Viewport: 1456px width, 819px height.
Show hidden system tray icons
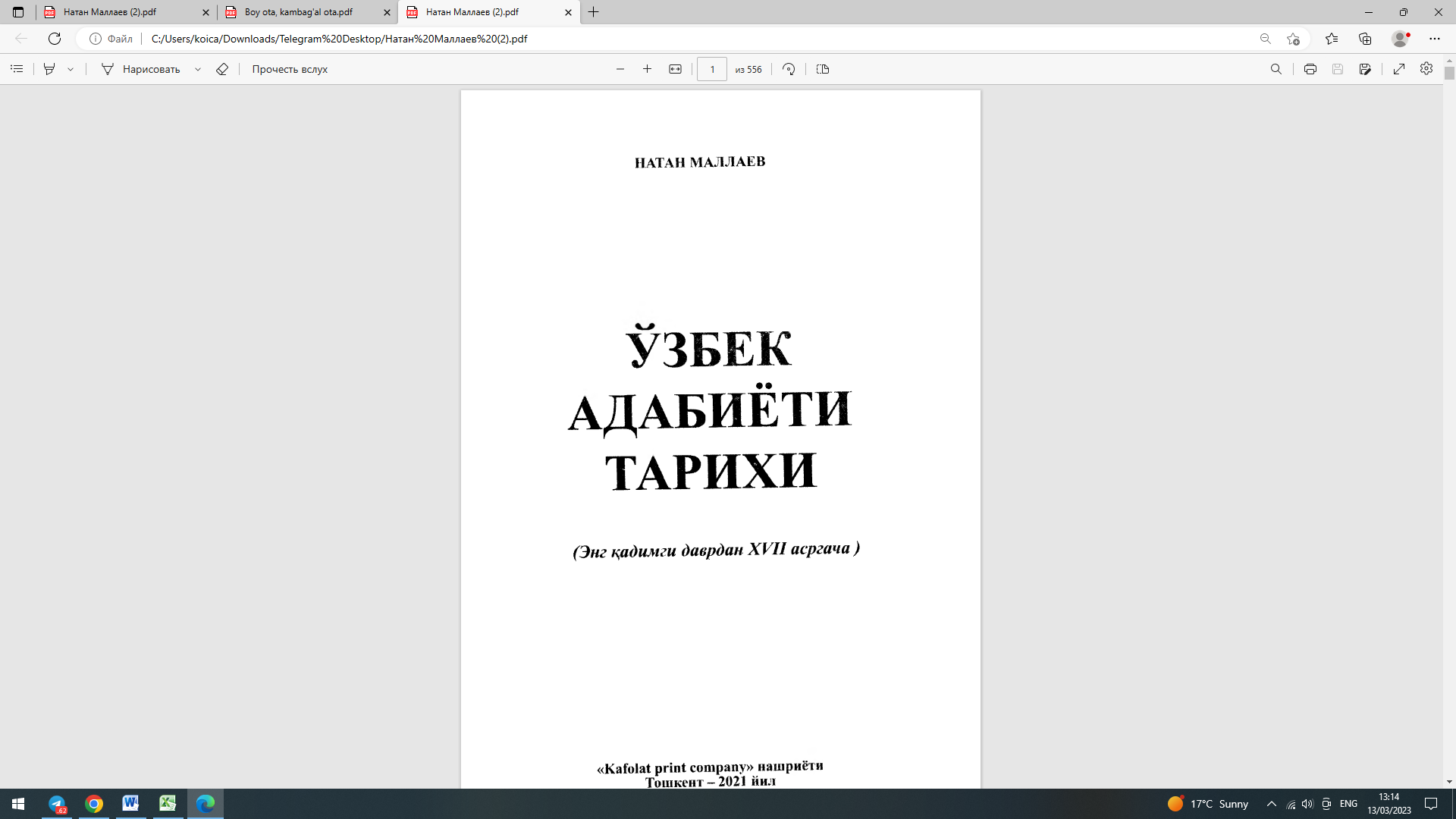coord(1272,804)
